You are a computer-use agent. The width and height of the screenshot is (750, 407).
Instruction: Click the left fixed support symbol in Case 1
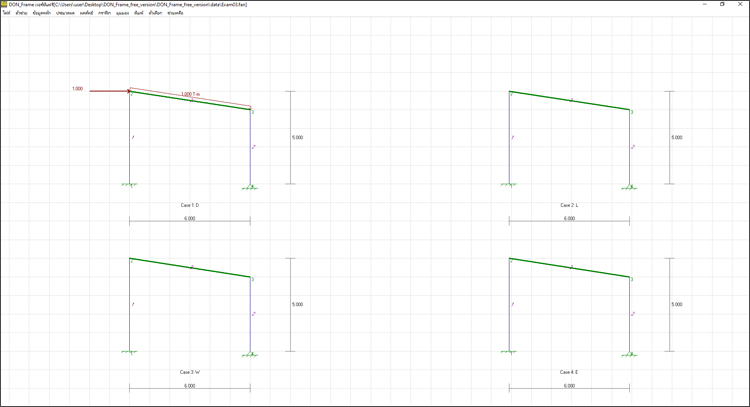129,185
